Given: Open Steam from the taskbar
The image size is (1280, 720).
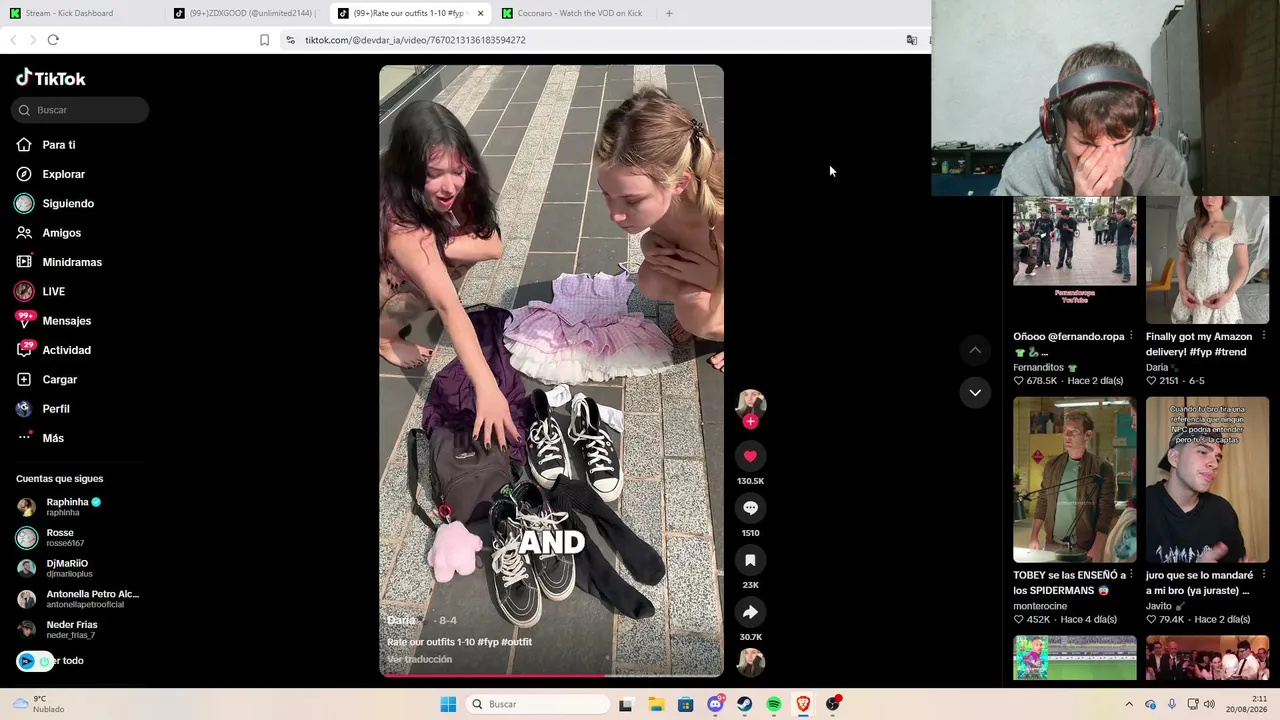Looking at the screenshot, I should point(744,704).
